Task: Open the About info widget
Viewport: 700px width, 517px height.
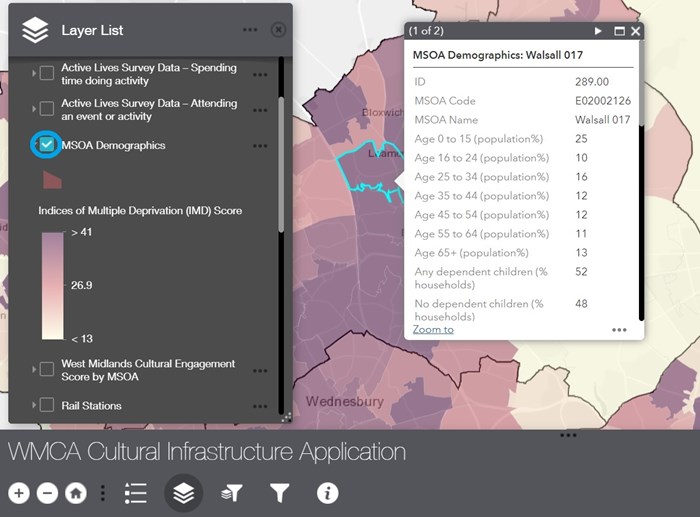Action: (327, 493)
